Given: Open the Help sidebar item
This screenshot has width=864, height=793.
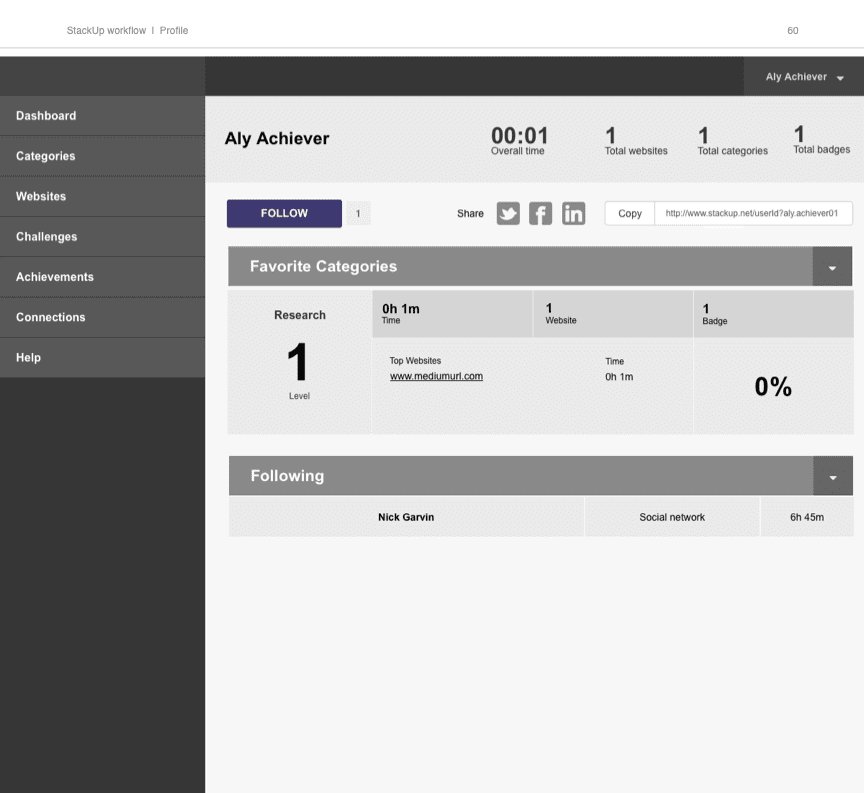Looking at the screenshot, I should 28,358.
